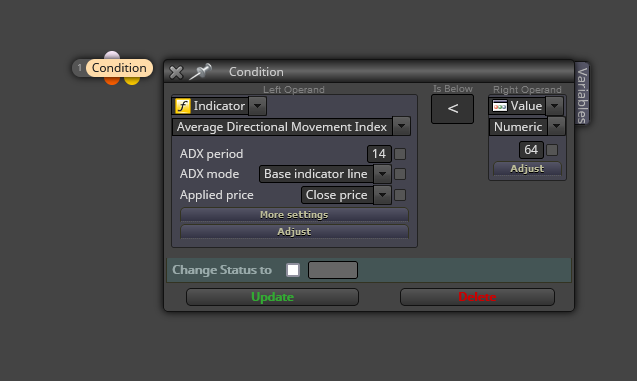Click the numeric value 64 field
The height and width of the screenshot is (381, 637).
[531, 150]
